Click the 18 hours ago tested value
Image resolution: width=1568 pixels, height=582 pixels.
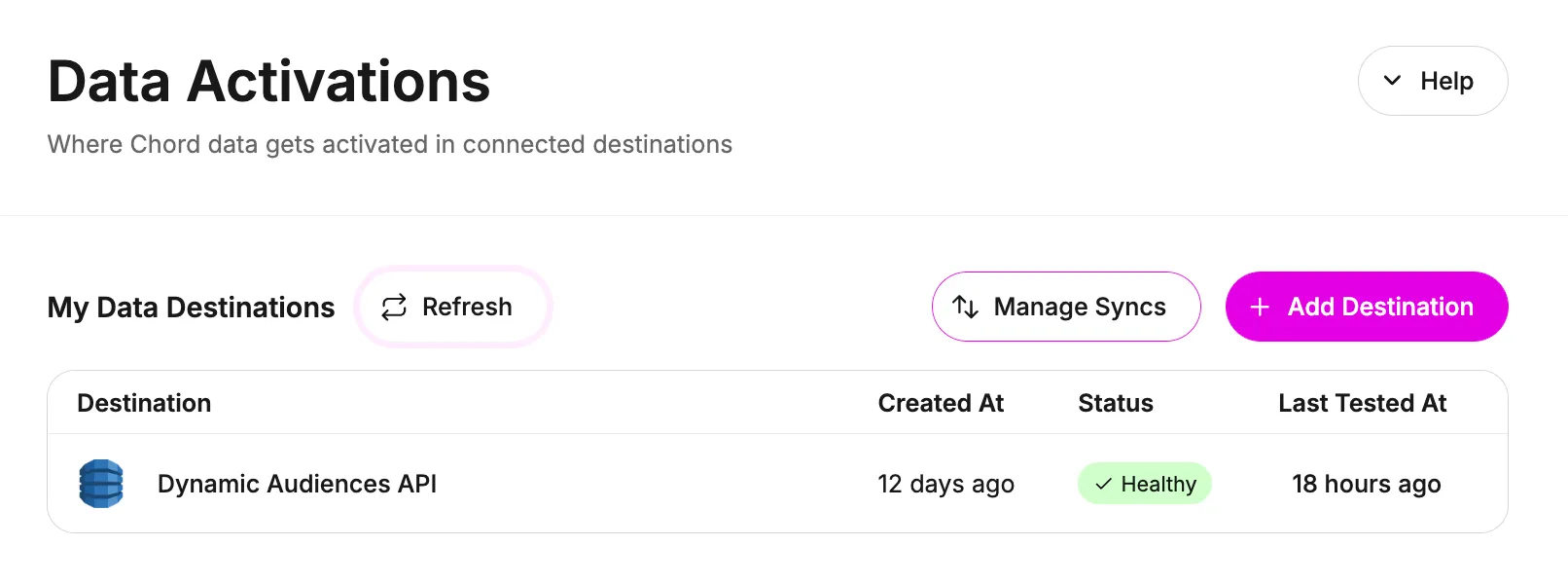[x=1366, y=484]
